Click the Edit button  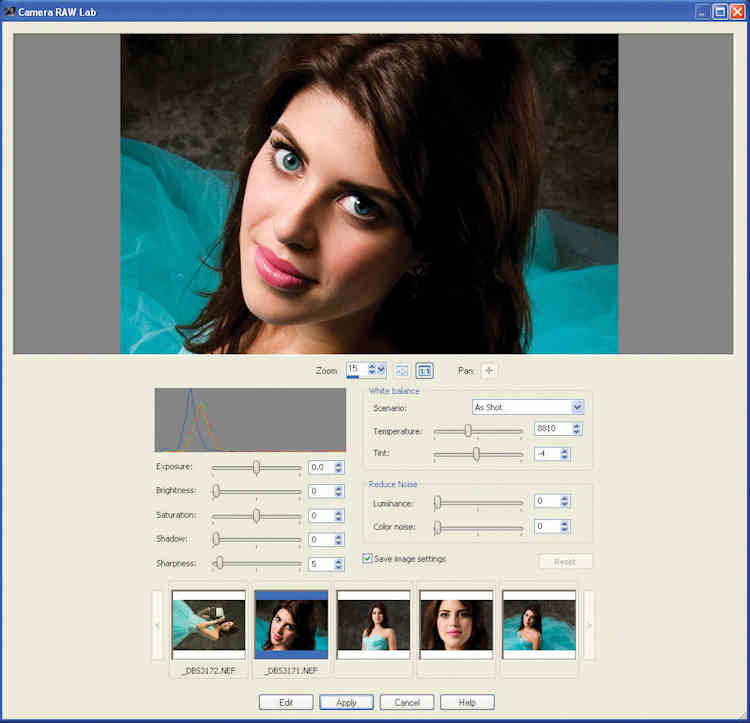[286, 702]
